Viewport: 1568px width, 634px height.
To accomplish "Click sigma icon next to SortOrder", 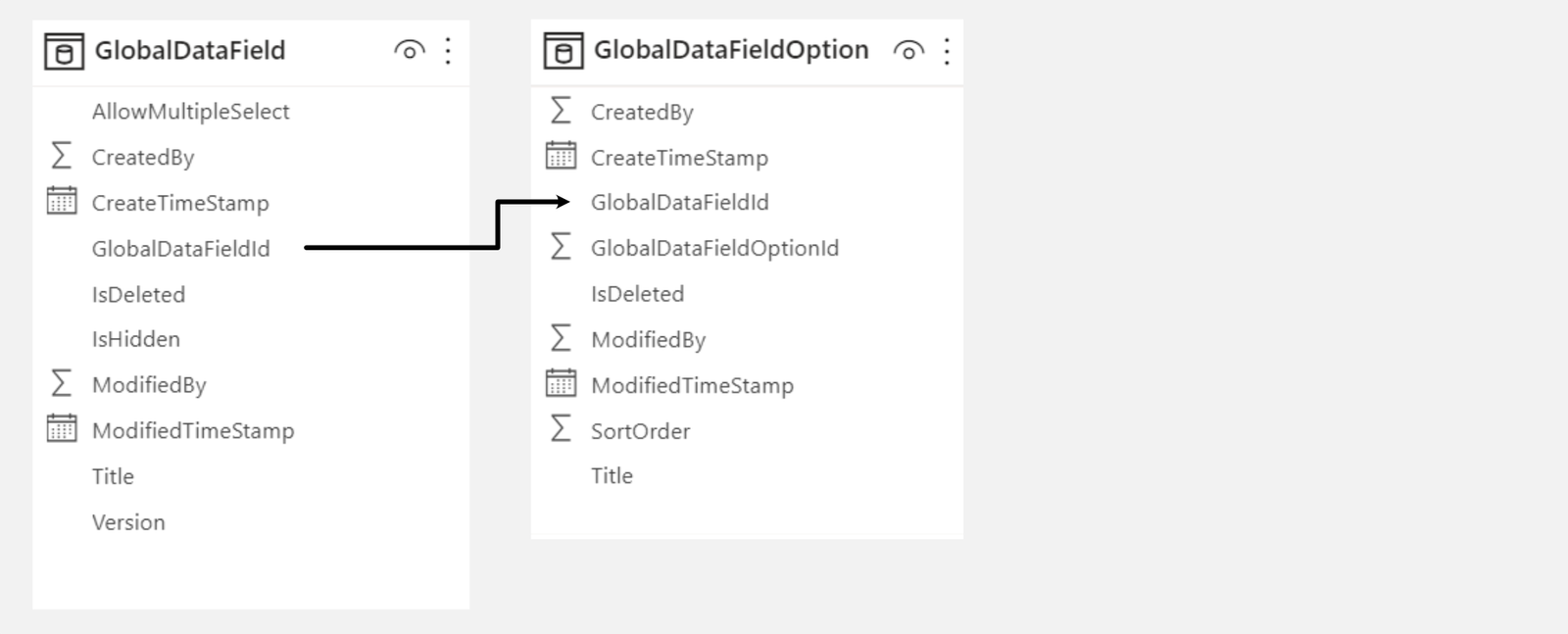I will click(x=561, y=429).
